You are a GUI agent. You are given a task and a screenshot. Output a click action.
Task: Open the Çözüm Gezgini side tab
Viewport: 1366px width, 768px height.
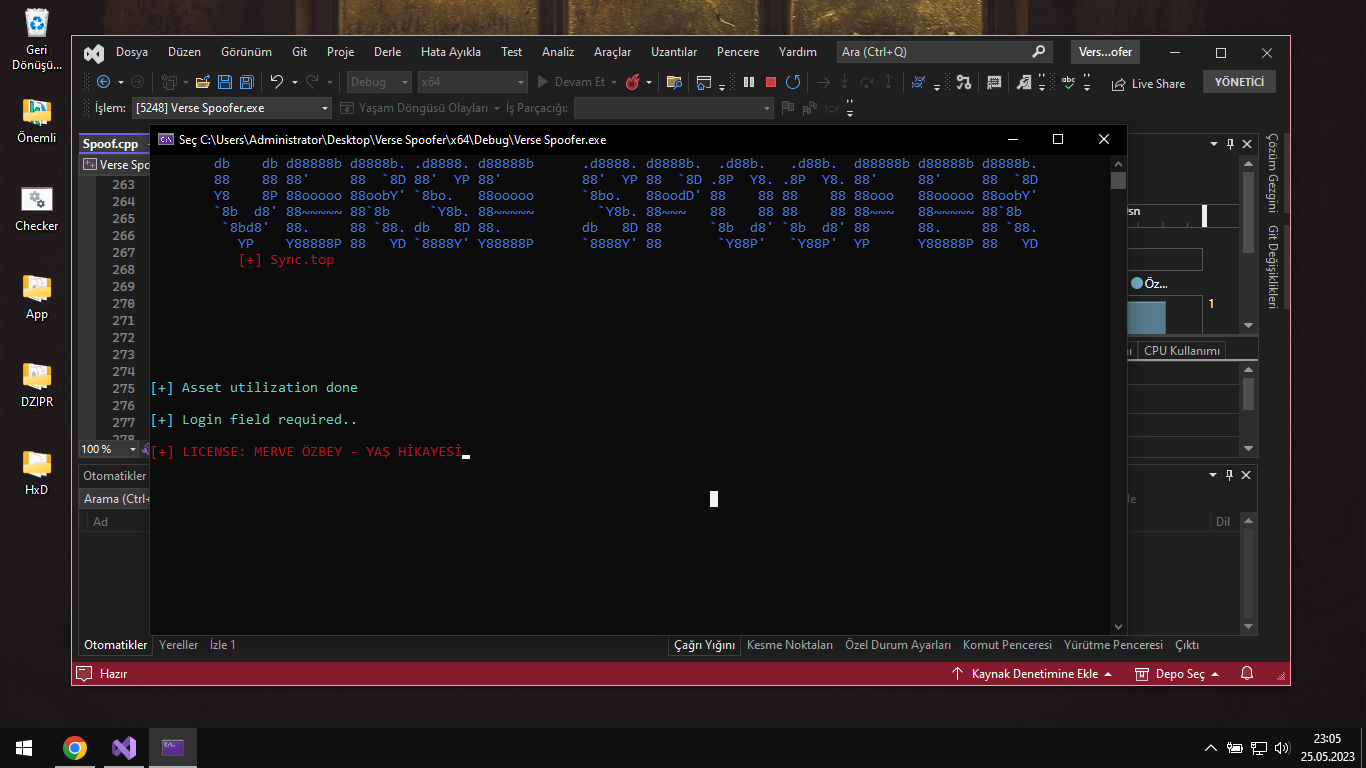coord(1274,172)
